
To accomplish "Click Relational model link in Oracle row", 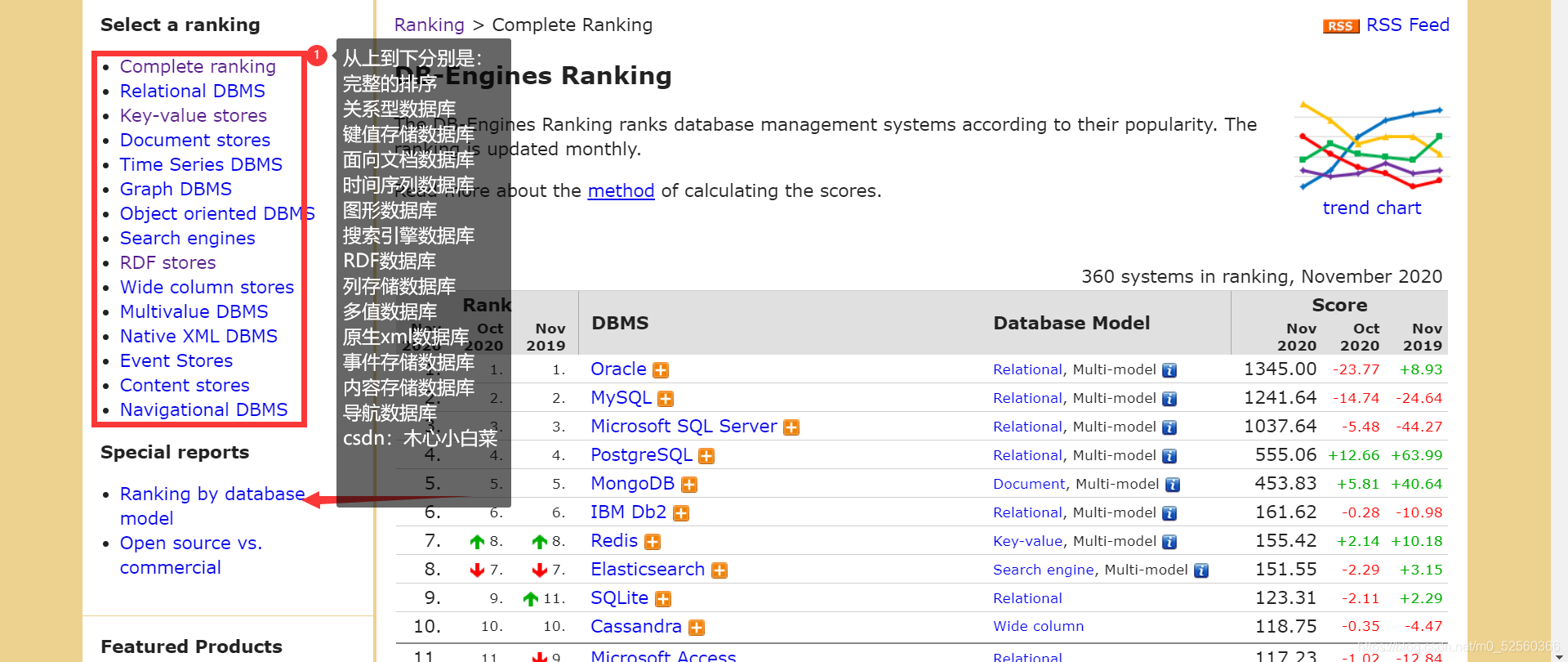I will tap(1027, 369).
